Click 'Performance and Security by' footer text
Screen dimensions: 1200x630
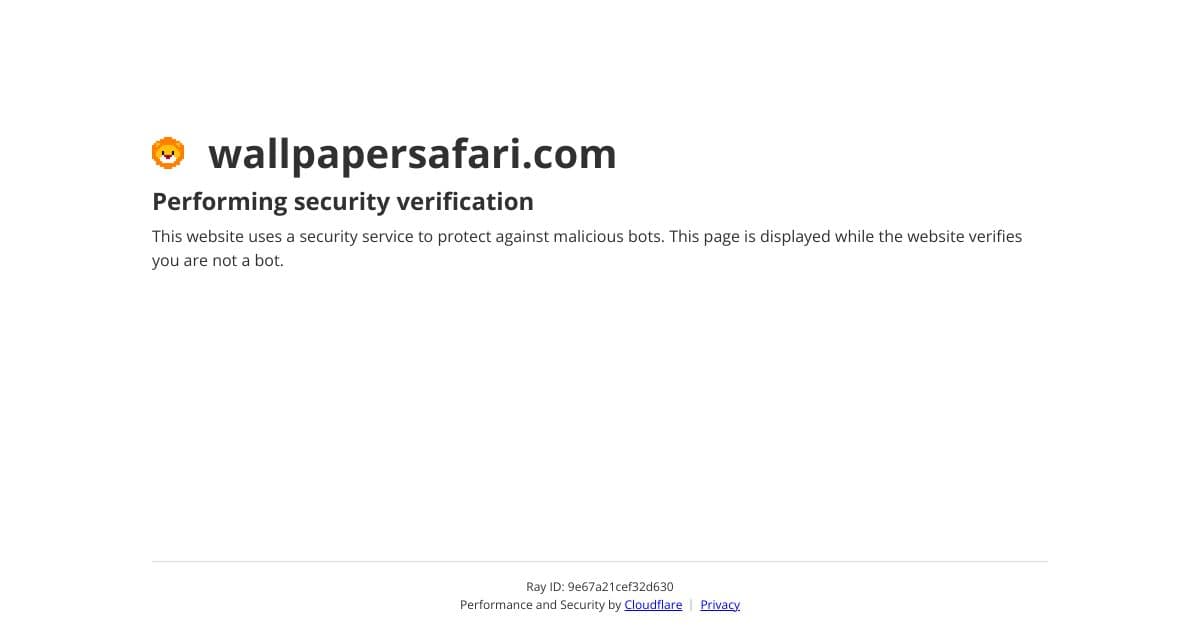[x=540, y=605]
